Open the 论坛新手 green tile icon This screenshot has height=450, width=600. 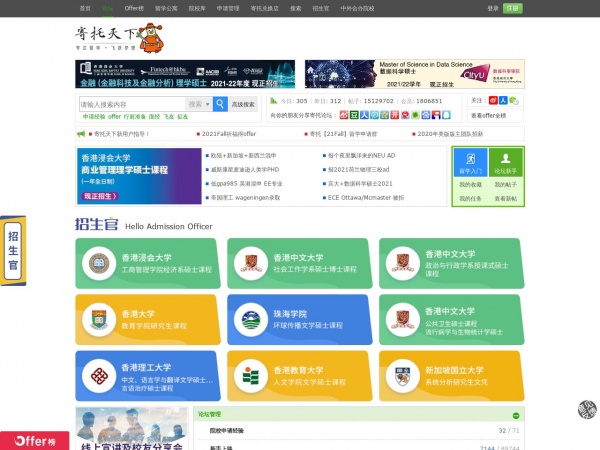pyautogui.click(x=505, y=162)
